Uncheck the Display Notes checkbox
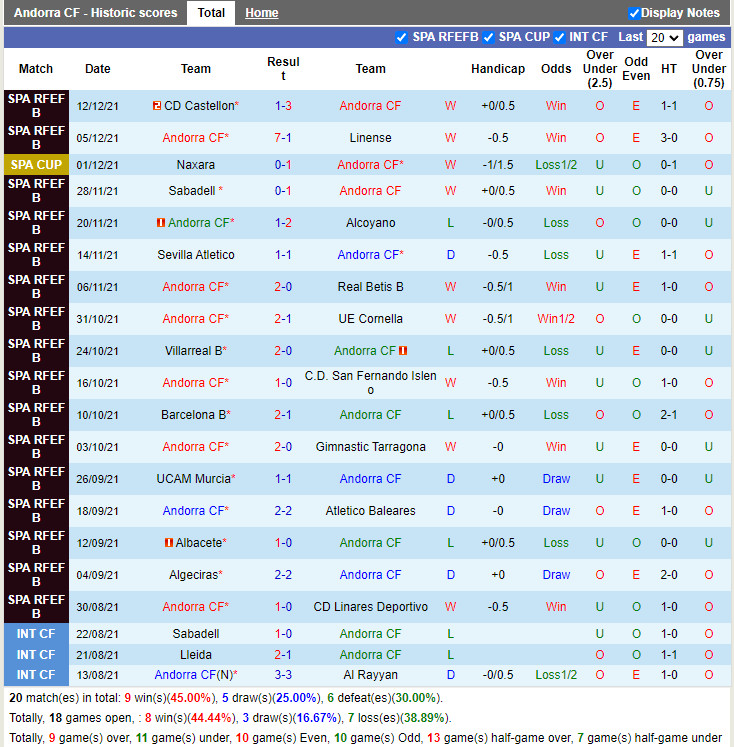 634,13
